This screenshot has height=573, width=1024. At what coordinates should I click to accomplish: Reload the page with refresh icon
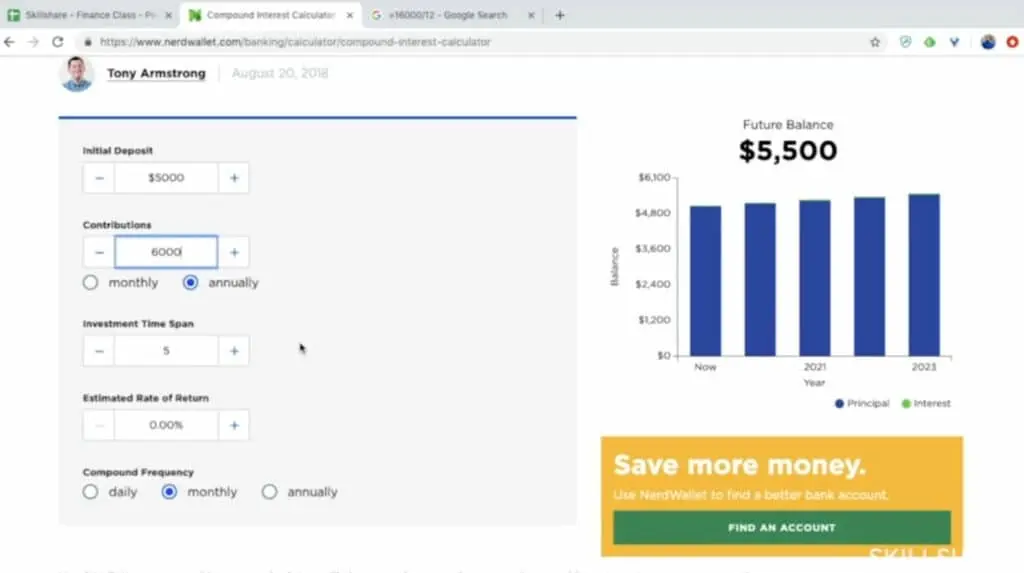coord(57,42)
